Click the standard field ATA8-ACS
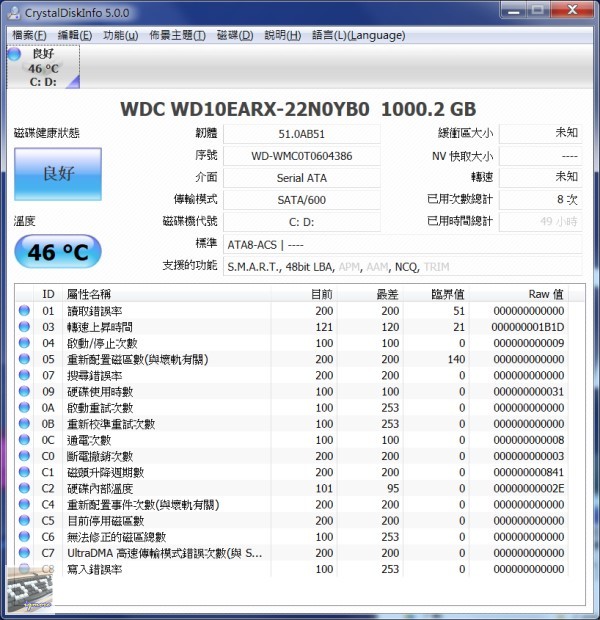 (403, 245)
